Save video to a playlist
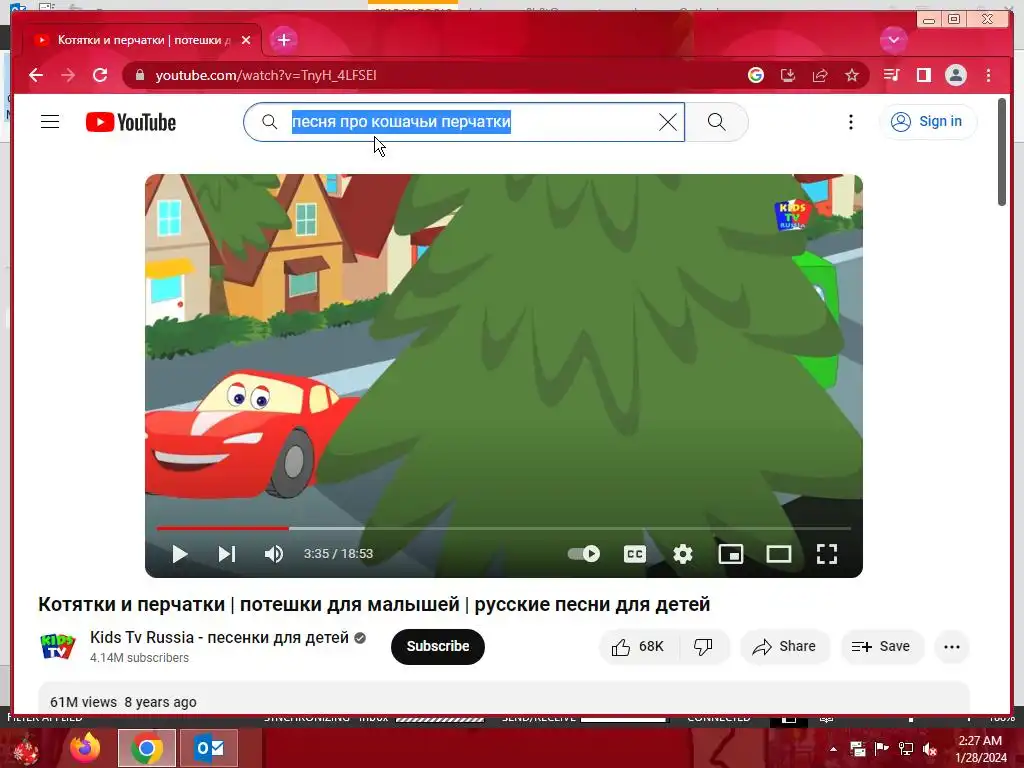This screenshot has width=1024, height=768. [x=882, y=647]
